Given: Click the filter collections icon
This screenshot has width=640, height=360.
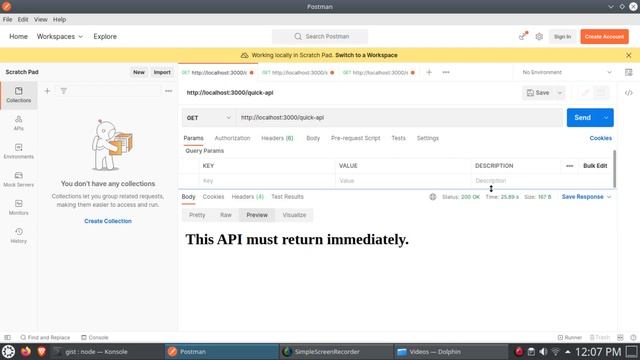Looking at the screenshot, I should point(64,91).
